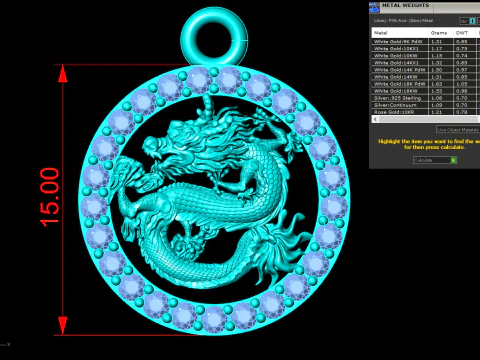Select the White Gold:18K PdW row
480x360 pixels.
(x=426, y=84)
